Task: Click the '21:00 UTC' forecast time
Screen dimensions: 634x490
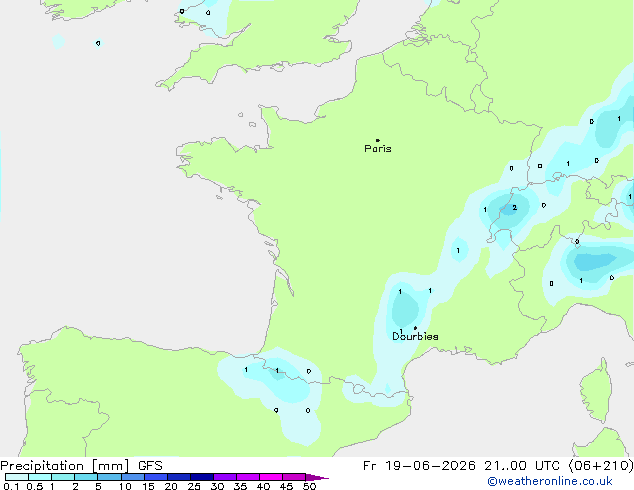Action: (x=522, y=466)
